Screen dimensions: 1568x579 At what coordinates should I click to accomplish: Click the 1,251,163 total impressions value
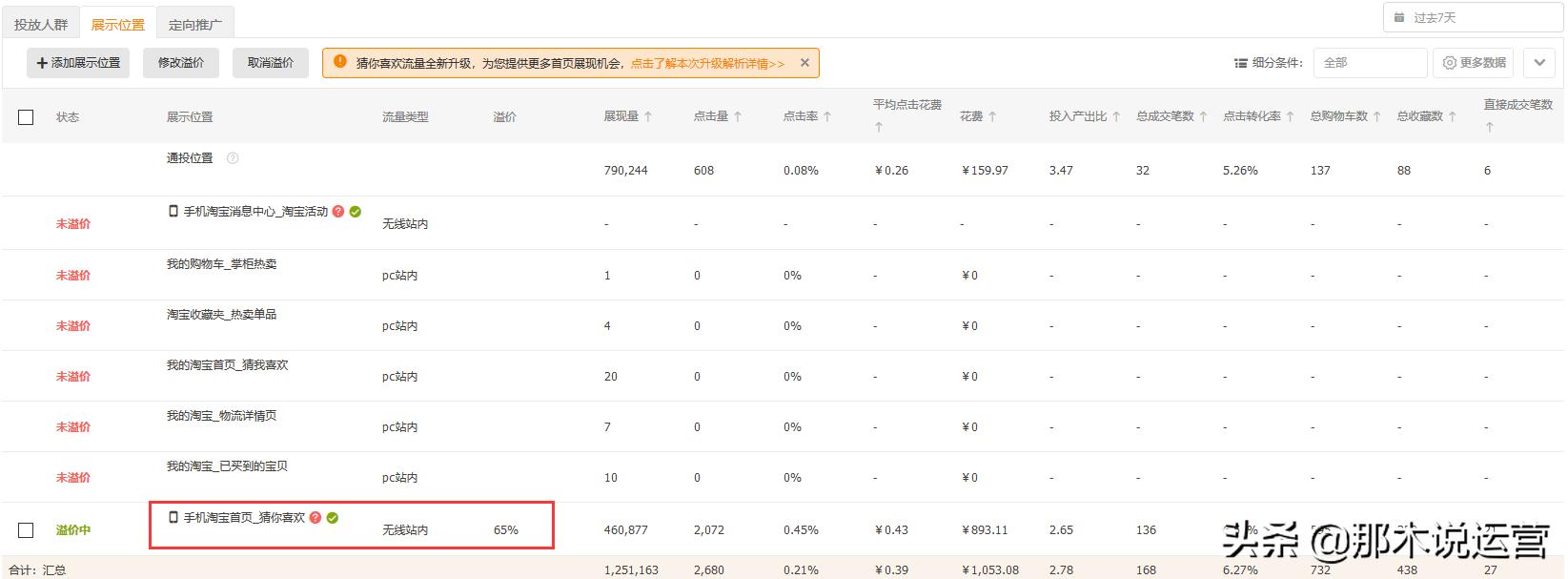[x=631, y=570]
